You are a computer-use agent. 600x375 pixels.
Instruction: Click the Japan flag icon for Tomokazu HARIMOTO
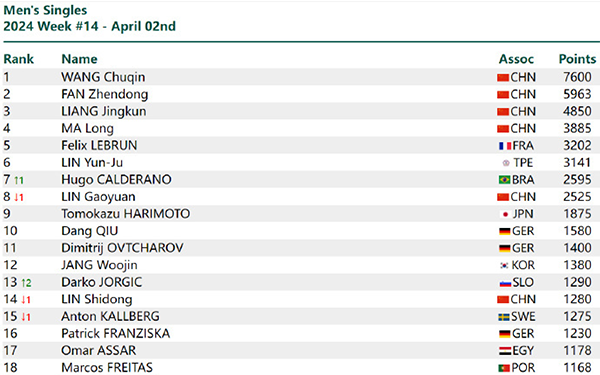coord(505,214)
